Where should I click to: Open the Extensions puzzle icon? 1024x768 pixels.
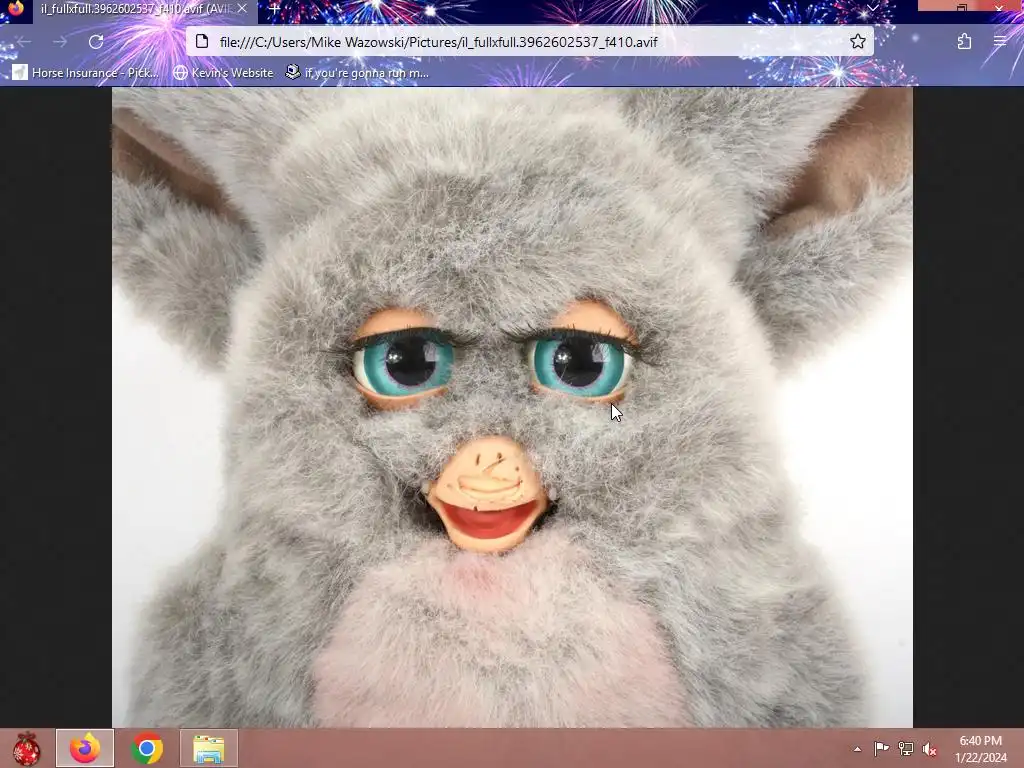tap(964, 42)
